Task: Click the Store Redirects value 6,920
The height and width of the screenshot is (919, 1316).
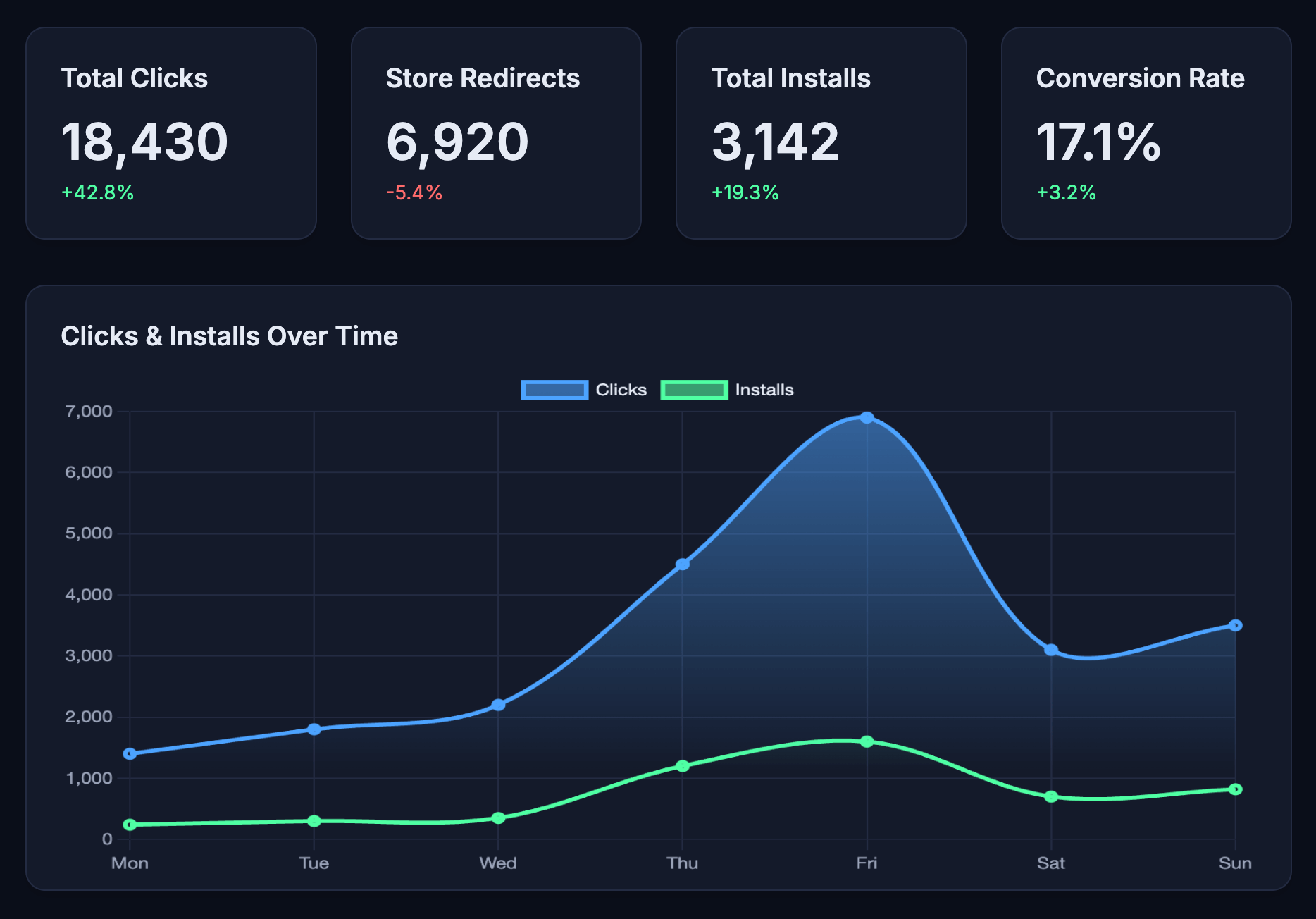Action: (x=457, y=142)
